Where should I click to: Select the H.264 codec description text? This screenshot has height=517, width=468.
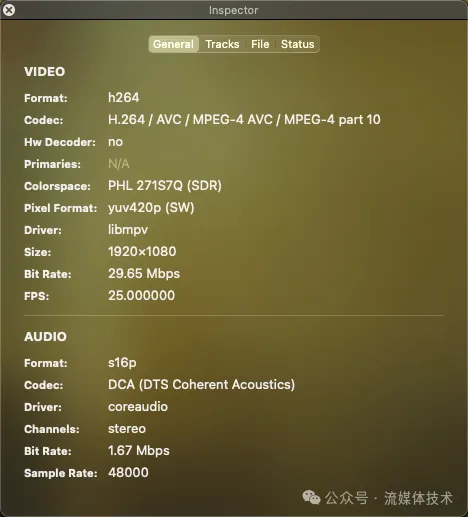[x=244, y=120]
